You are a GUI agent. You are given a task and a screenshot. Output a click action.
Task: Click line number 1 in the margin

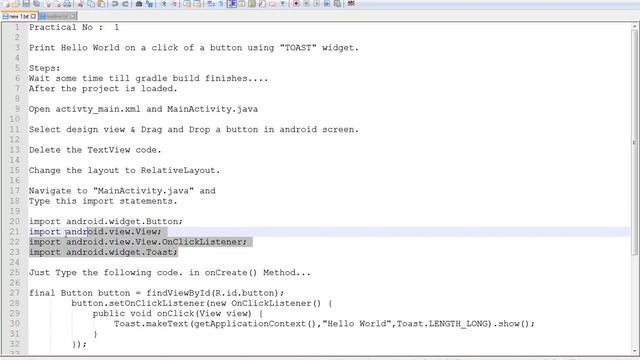17,27
